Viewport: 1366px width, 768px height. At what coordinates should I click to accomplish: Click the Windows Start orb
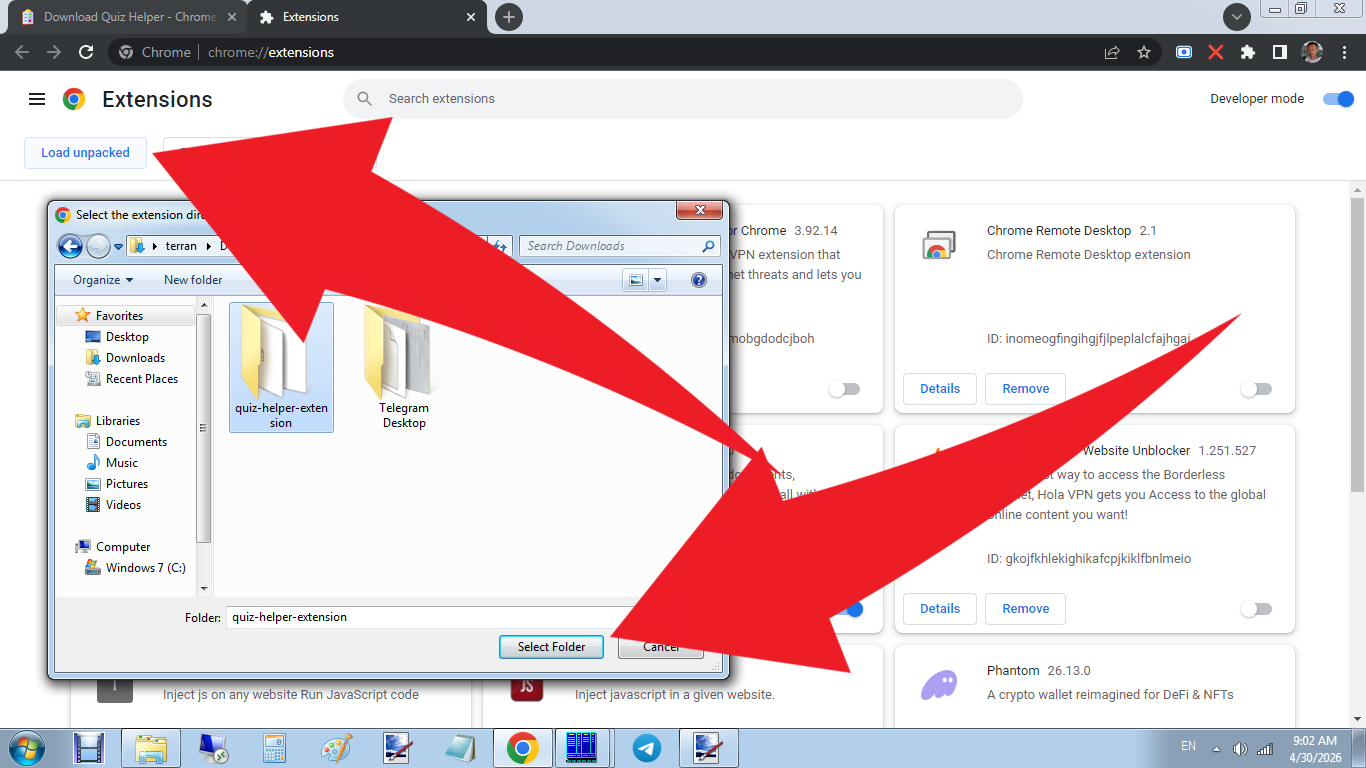(x=27, y=747)
